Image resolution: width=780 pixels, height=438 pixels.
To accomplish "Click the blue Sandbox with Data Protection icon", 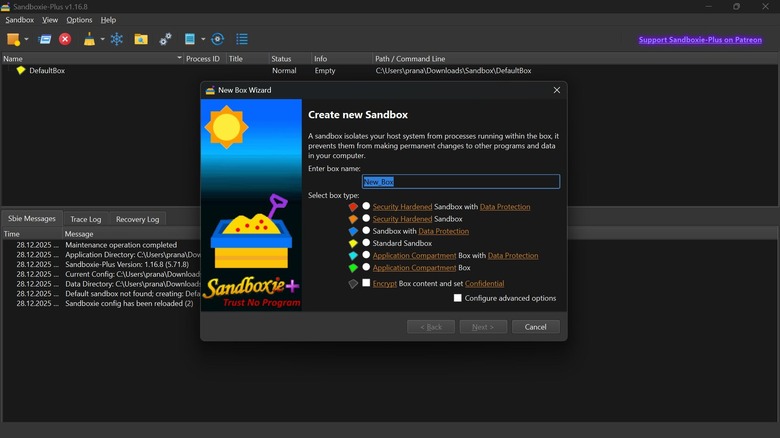I will point(353,231).
